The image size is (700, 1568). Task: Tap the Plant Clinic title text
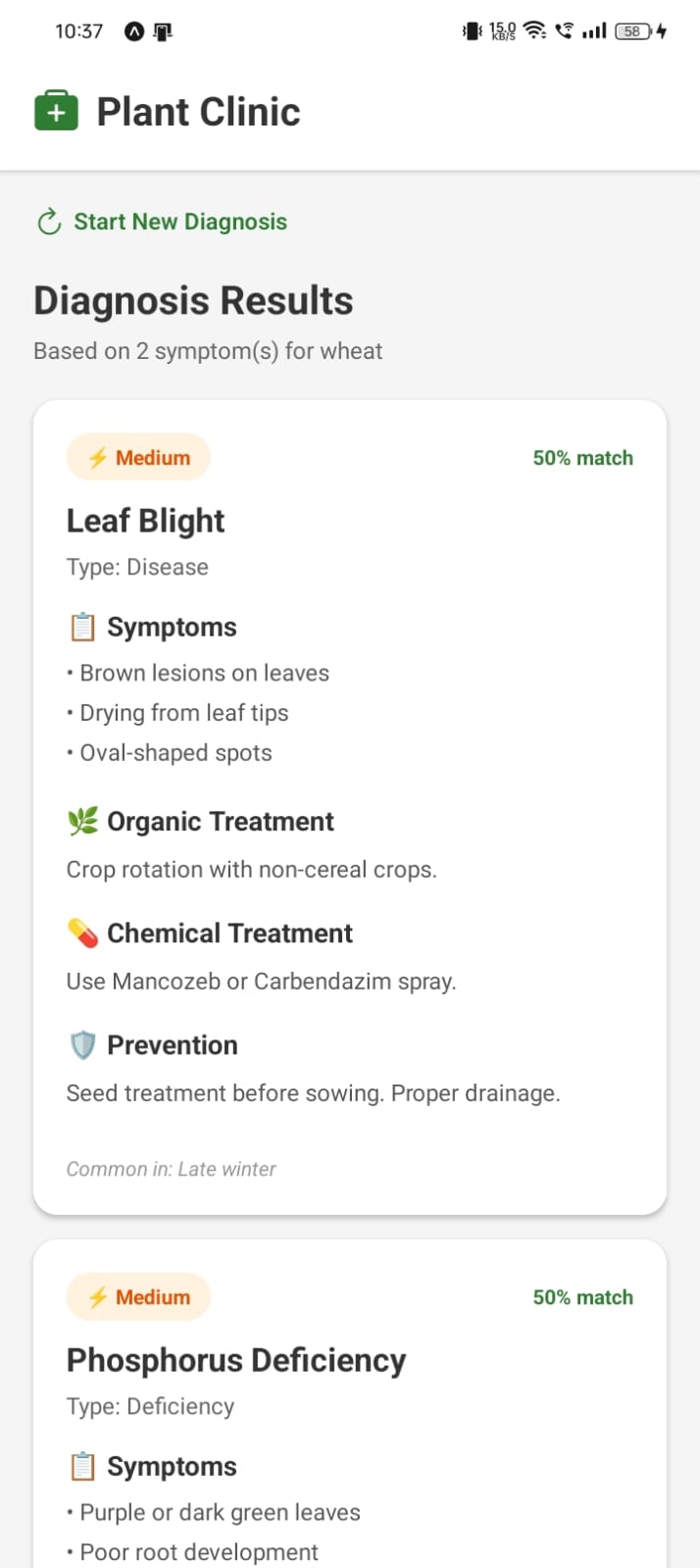pos(197,111)
